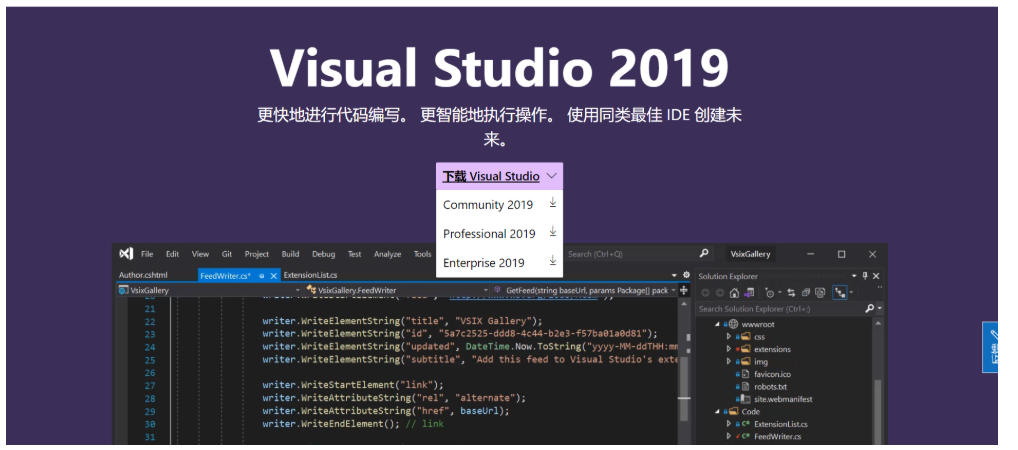Open the Edit menu
Viewport: 1018px width, 450px height.
tap(172, 254)
